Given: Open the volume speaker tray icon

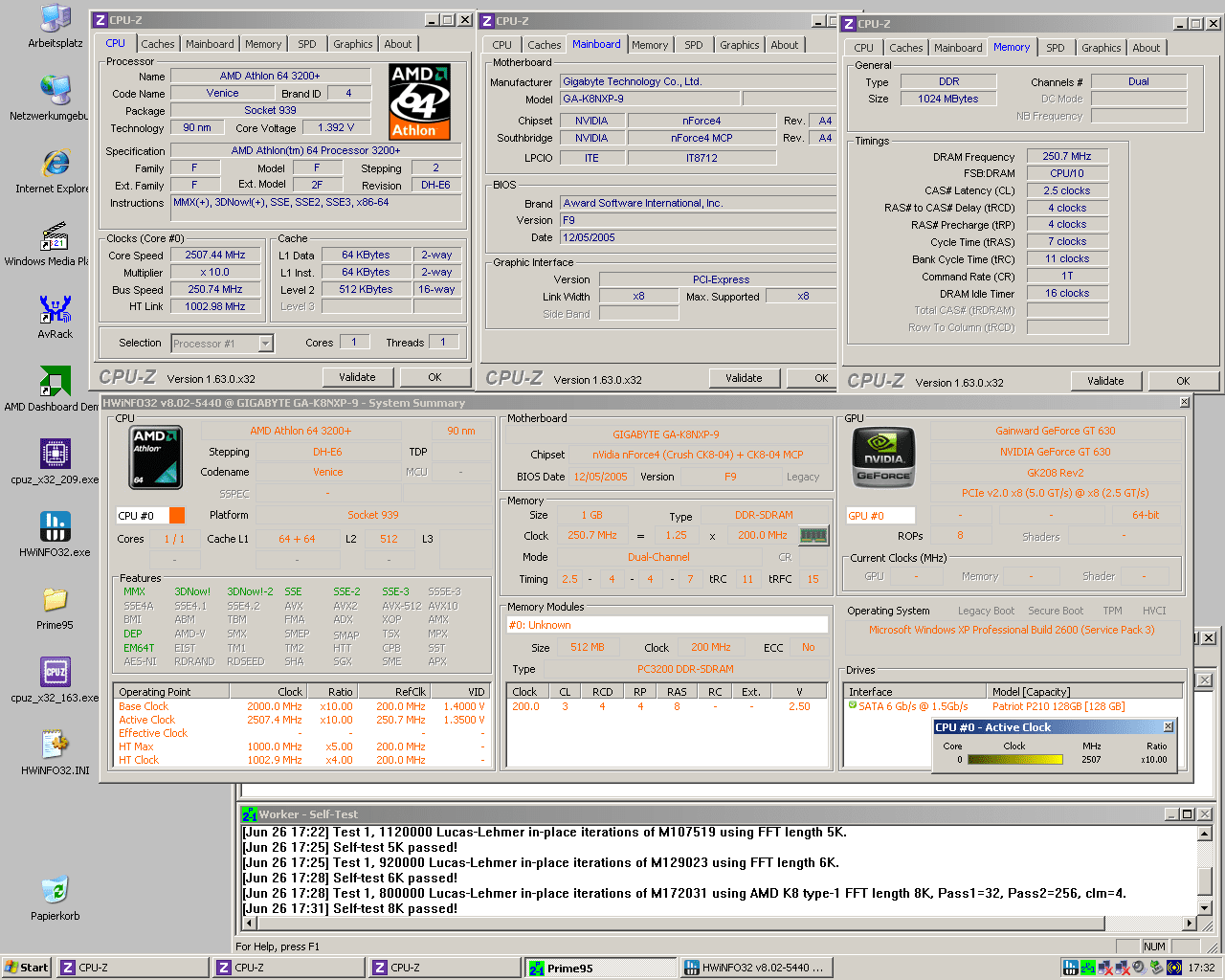Looking at the screenshot, I should tap(1139, 968).
